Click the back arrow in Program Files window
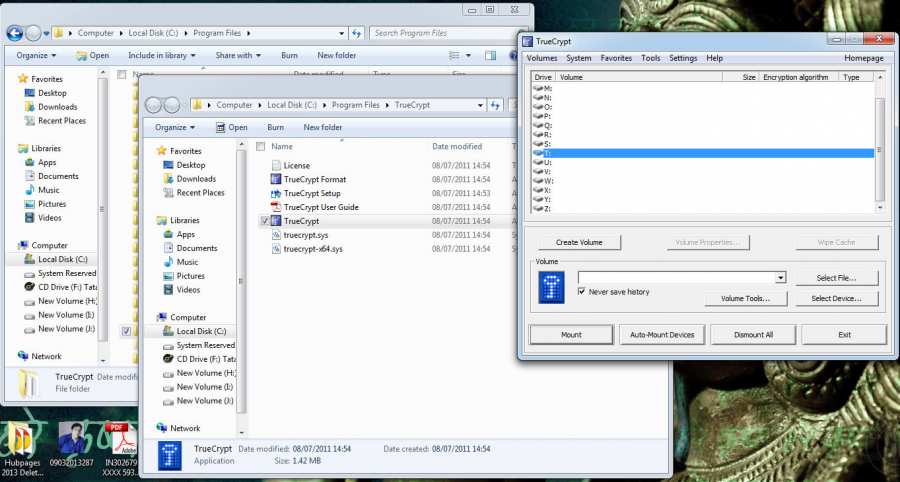This screenshot has height=482, width=900. [x=15, y=33]
